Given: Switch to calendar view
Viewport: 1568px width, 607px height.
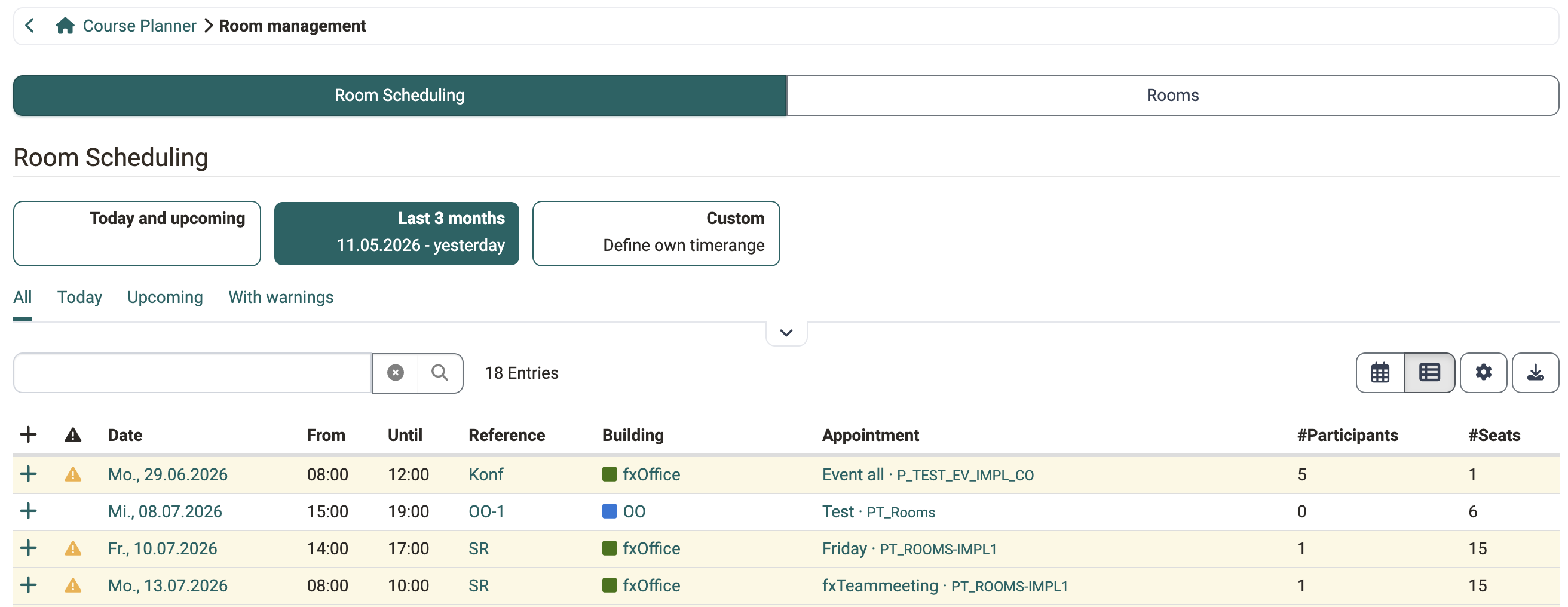Looking at the screenshot, I should coord(1380,373).
